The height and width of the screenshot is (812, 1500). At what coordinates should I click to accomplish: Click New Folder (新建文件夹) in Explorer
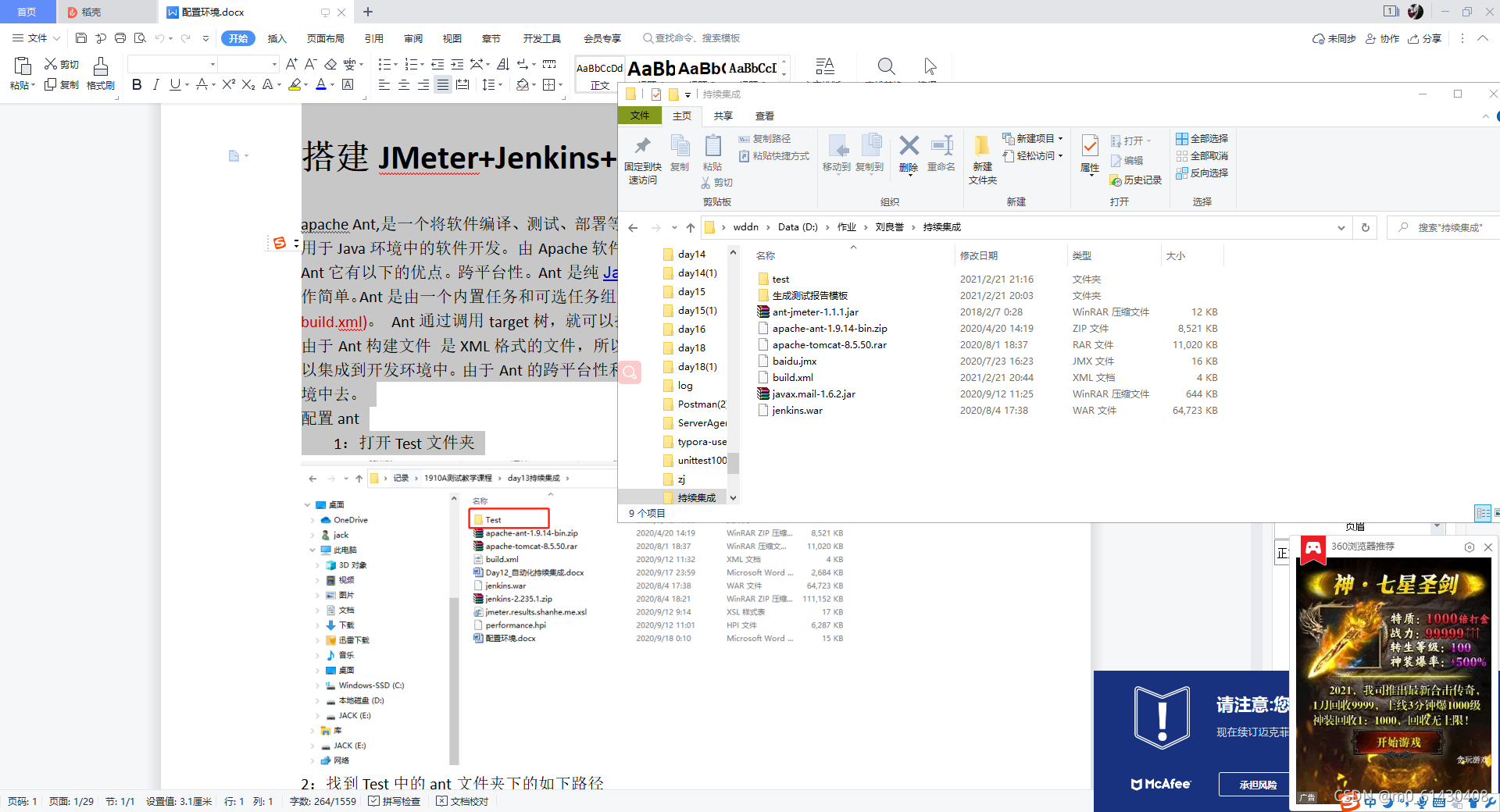(x=982, y=159)
